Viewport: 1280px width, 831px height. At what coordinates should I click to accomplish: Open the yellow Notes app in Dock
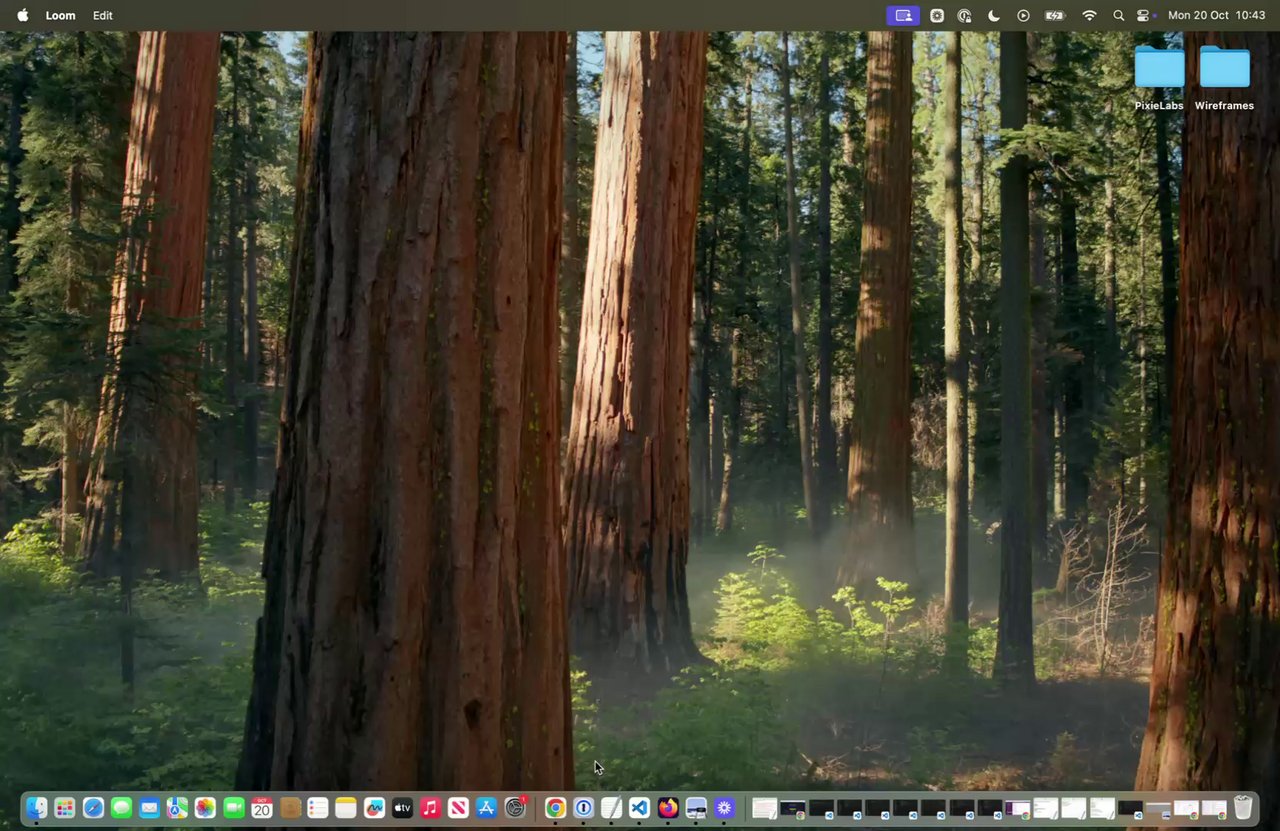click(346, 808)
